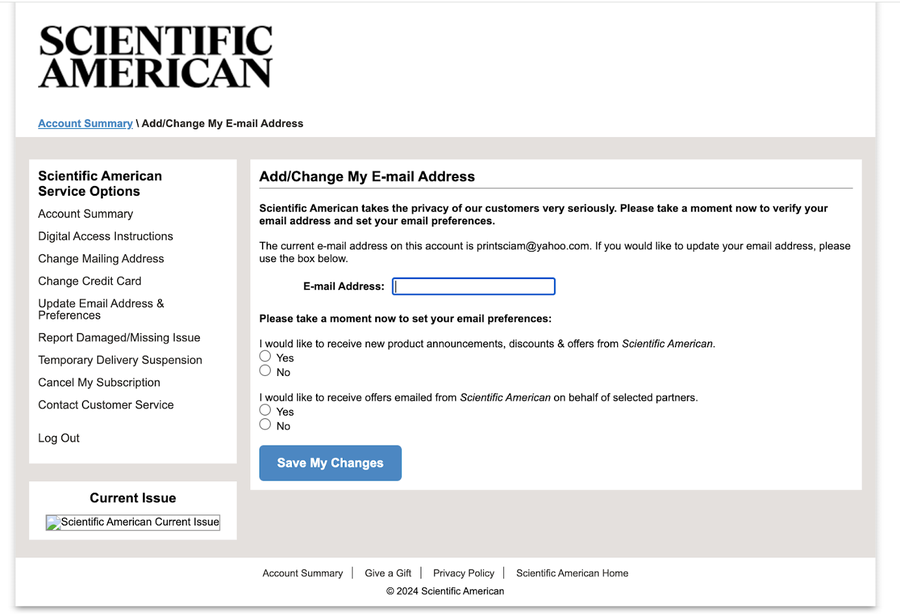Click the E-mail Address input field
Screen dimensions: 900x614
pyautogui.click(x=473, y=287)
